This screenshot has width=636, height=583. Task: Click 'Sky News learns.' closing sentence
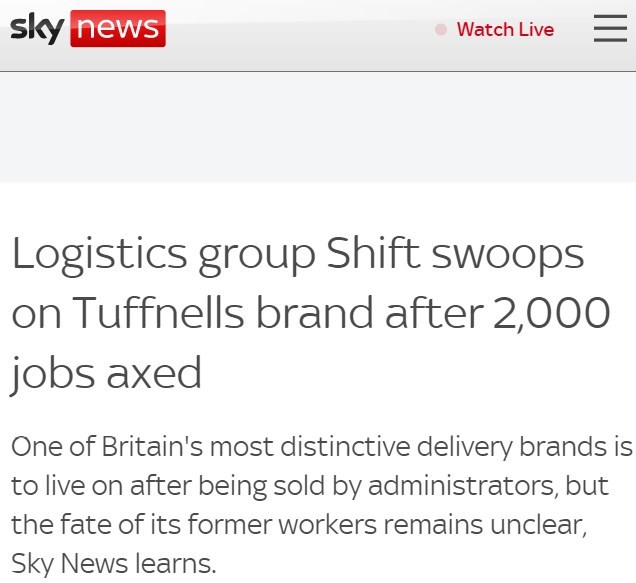point(114,564)
